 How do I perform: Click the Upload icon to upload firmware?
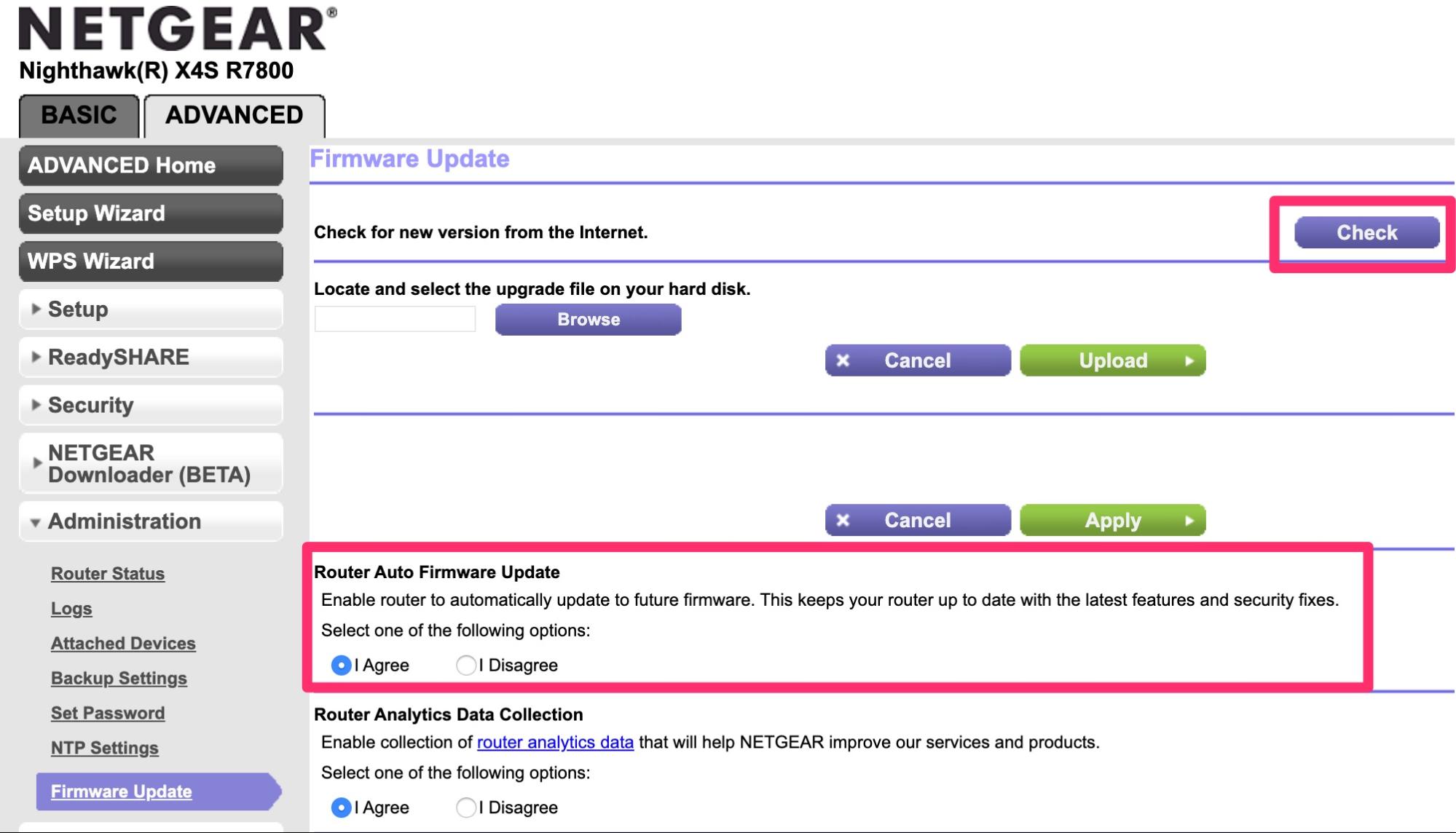click(1112, 360)
